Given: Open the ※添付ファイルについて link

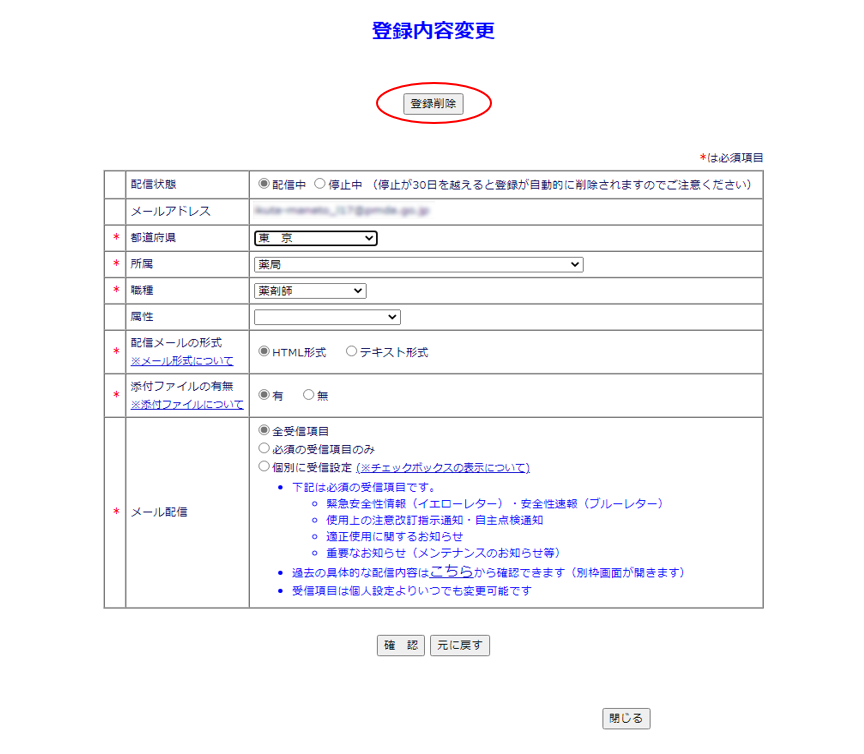Looking at the screenshot, I should (187, 405).
